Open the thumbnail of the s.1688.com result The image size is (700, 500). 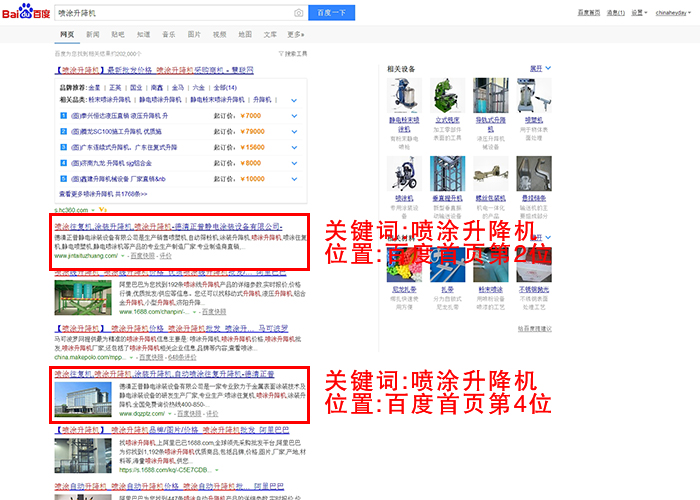click(83, 456)
